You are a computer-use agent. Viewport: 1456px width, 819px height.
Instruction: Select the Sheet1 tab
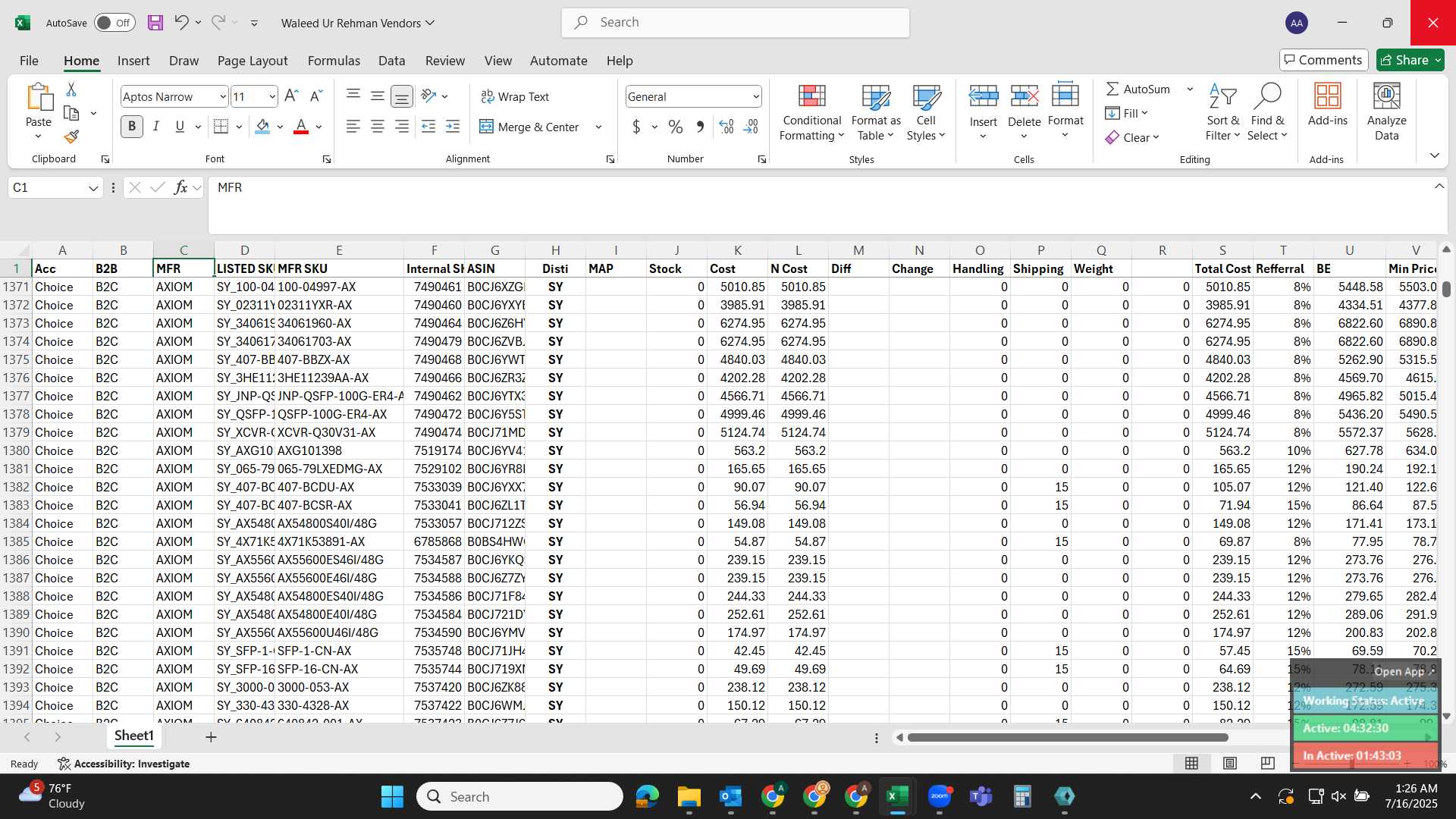coord(134,736)
